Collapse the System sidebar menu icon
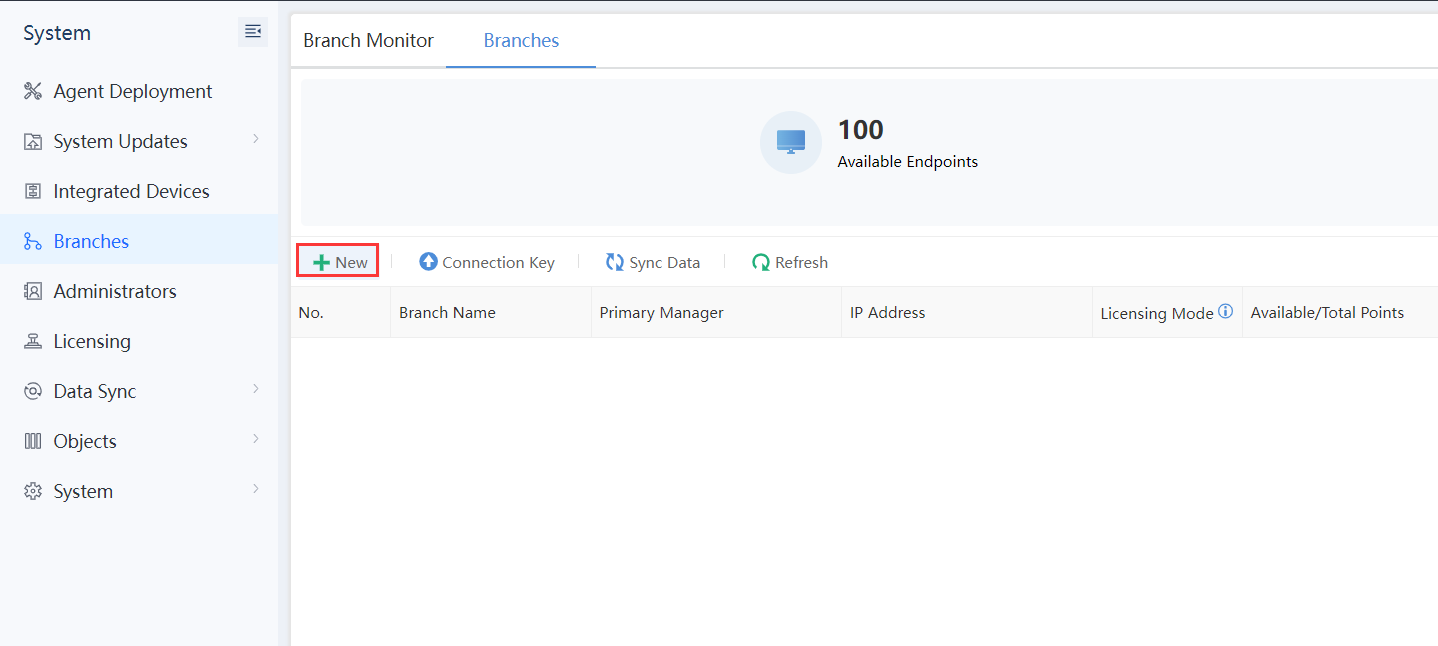 252,32
